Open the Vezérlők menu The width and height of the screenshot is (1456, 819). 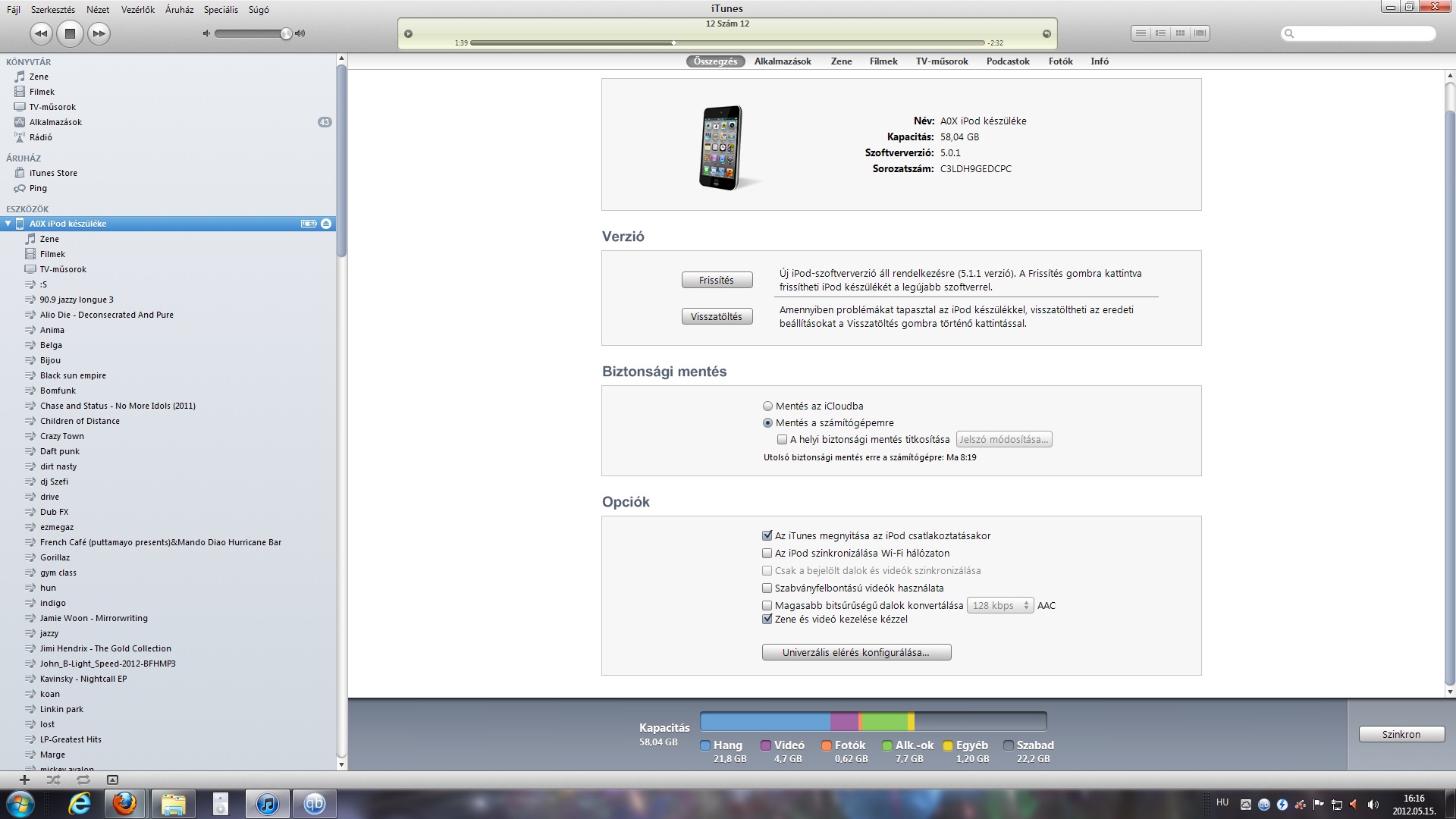[x=138, y=10]
